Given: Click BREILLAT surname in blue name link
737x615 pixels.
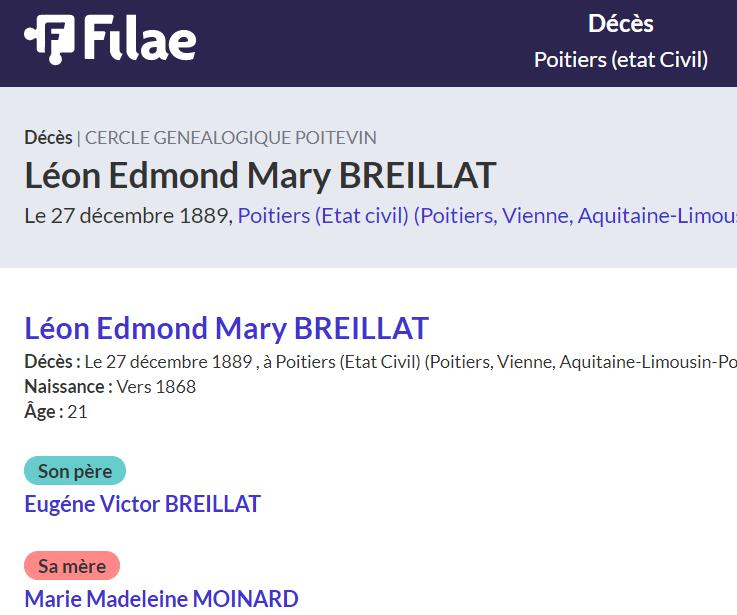Looking at the screenshot, I should pos(361,328).
